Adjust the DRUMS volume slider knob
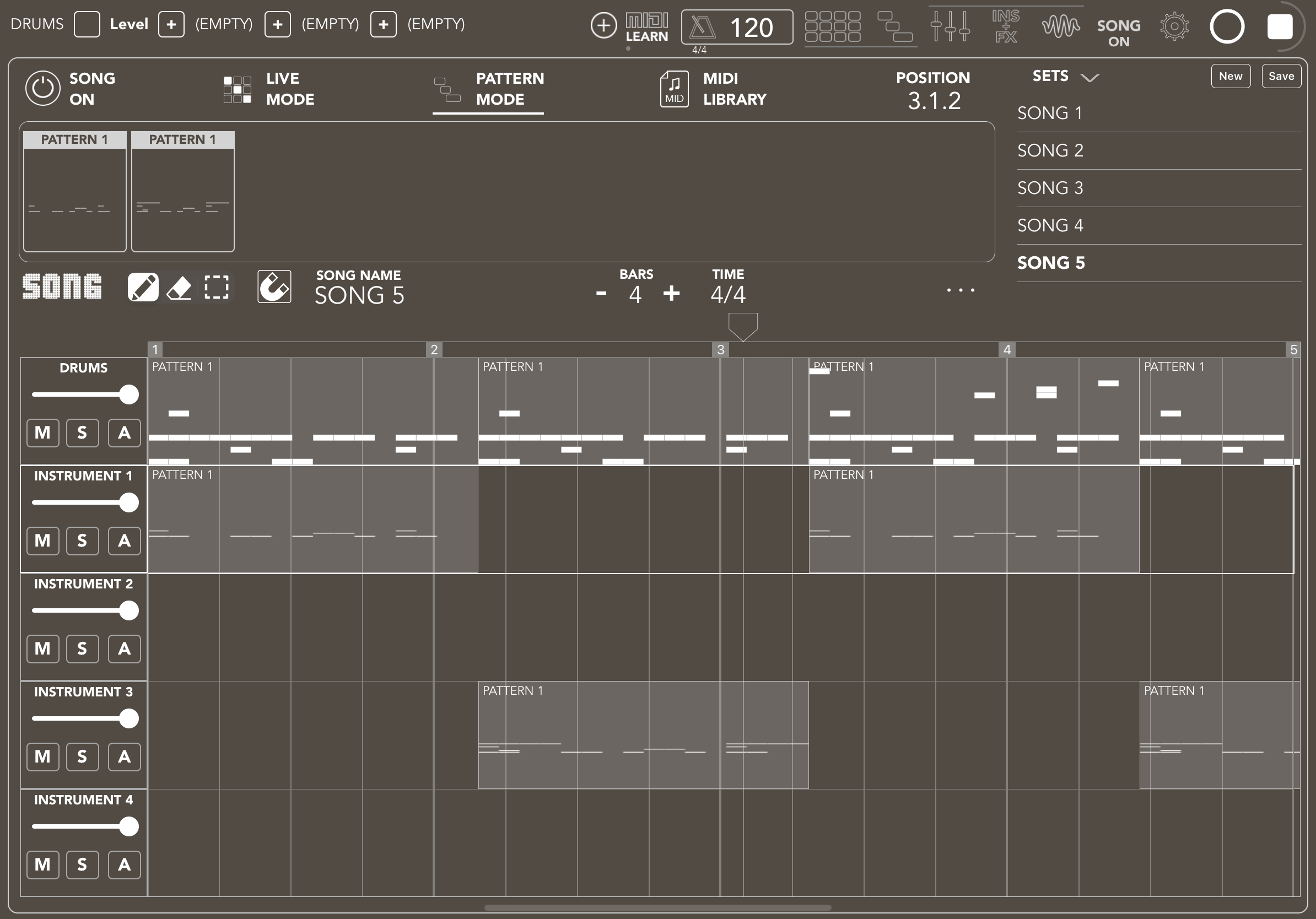1316x919 pixels. pyautogui.click(x=129, y=394)
